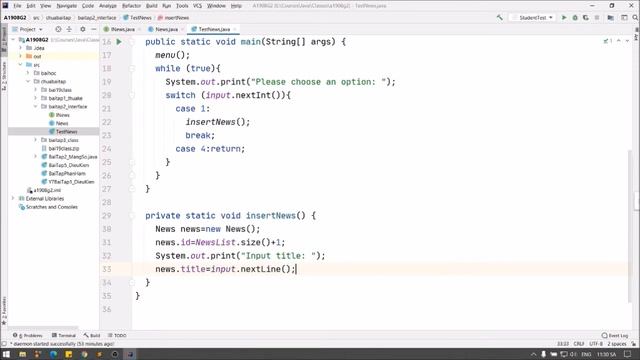Screen dimensions: 640x360
Task: Click CRLF line separator in status bar
Action: point(578,344)
